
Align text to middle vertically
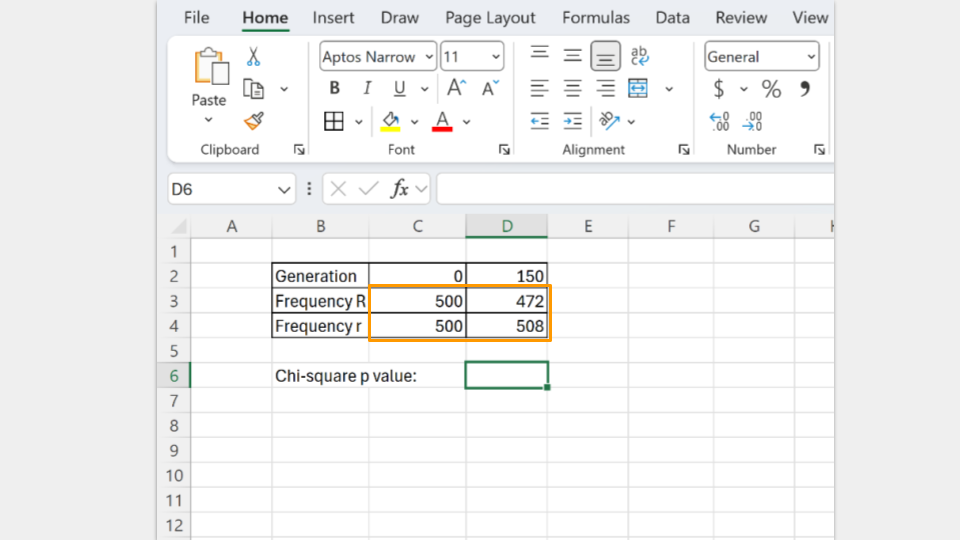click(572, 56)
